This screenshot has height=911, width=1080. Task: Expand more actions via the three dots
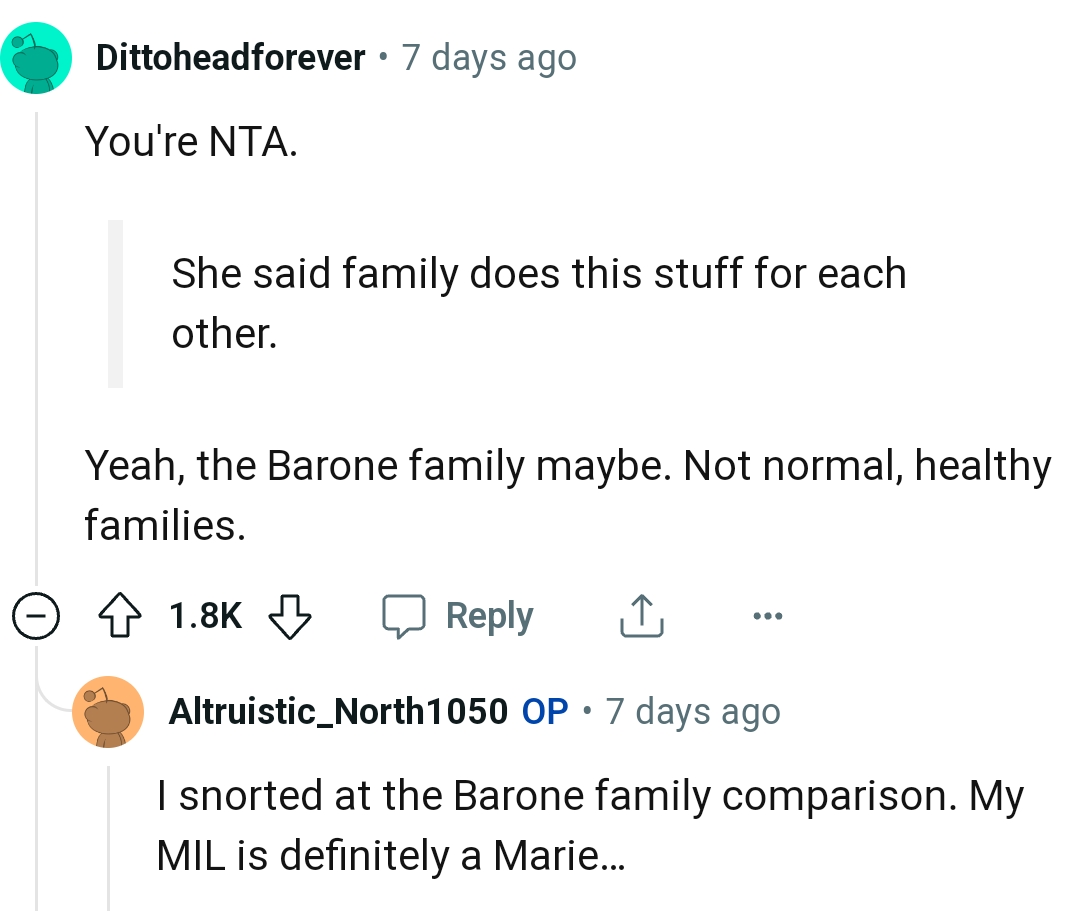pyautogui.click(x=767, y=617)
